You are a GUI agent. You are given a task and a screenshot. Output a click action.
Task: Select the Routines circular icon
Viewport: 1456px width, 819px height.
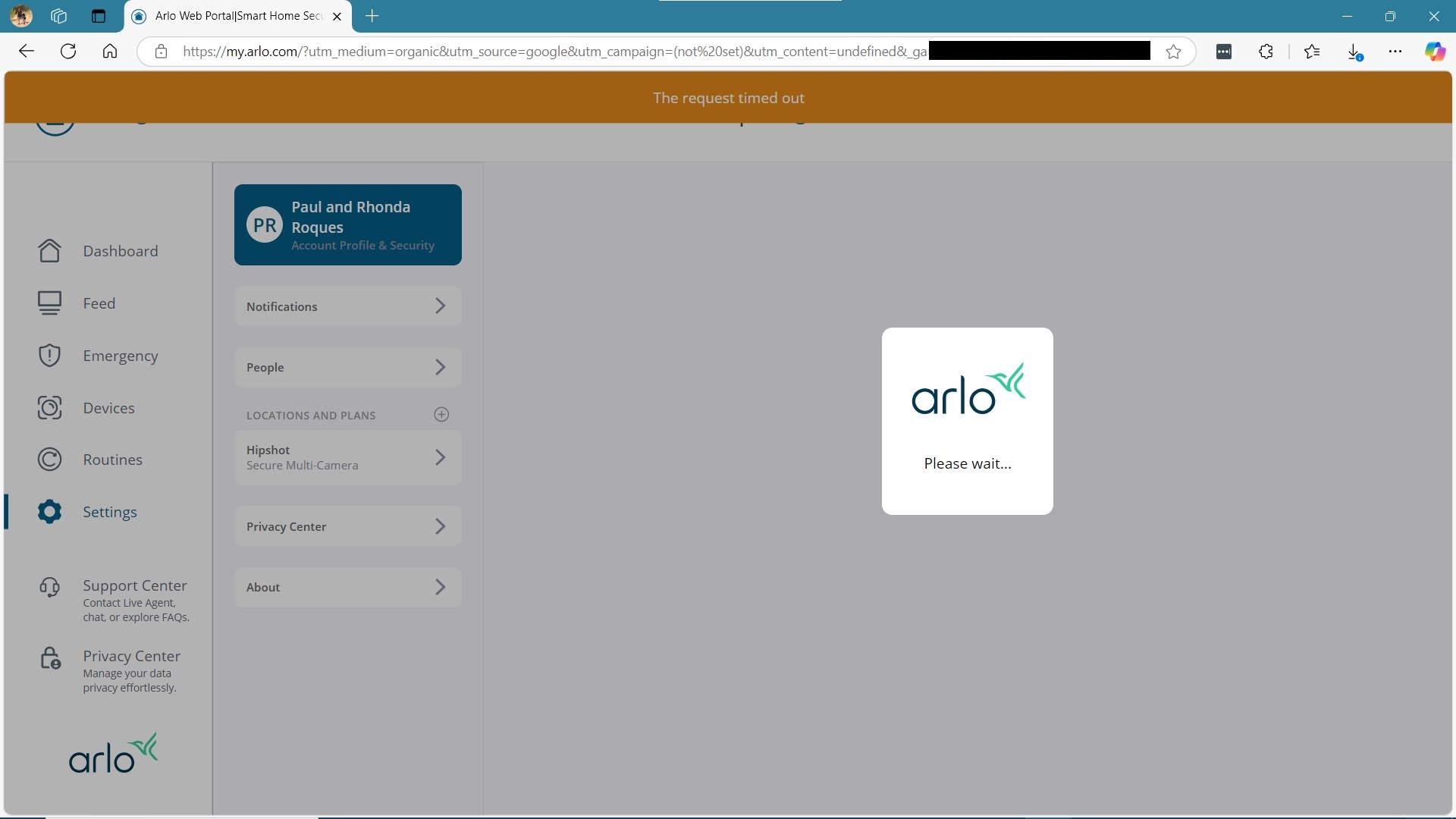coord(49,460)
